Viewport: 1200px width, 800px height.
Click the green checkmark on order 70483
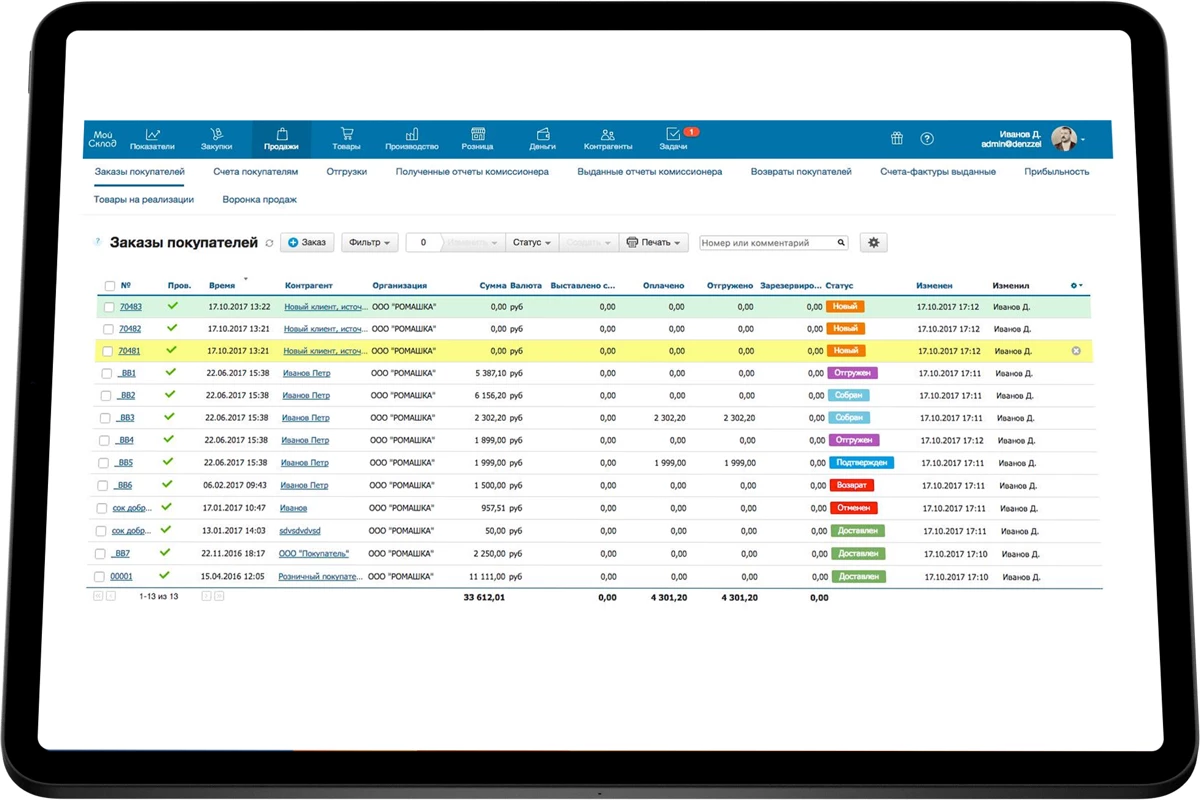click(x=172, y=306)
